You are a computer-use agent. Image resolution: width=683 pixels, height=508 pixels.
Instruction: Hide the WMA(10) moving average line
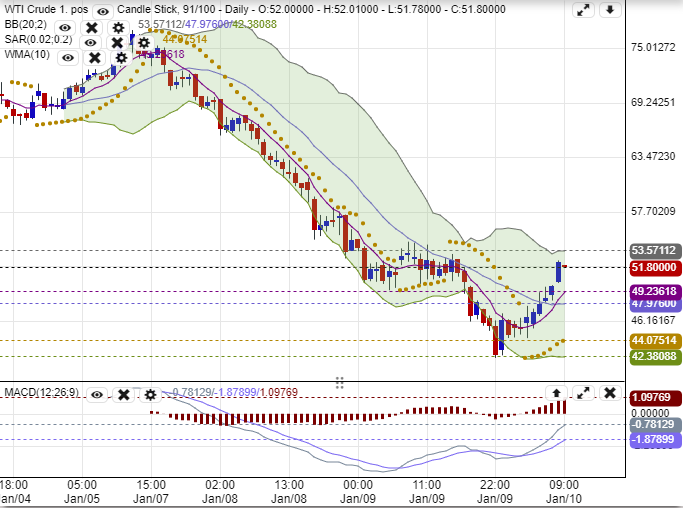click(x=68, y=57)
